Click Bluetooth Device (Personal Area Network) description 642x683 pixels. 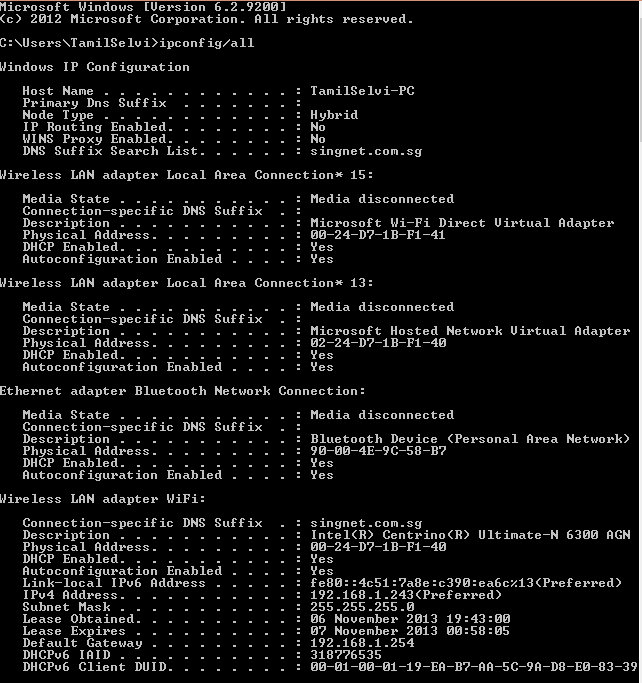470,439
